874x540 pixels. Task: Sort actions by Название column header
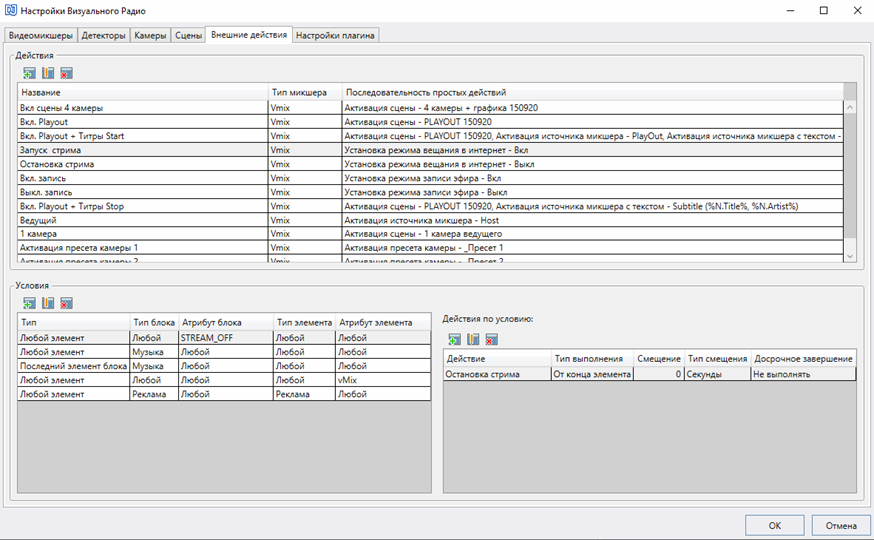pyautogui.click(x=143, y=92)
